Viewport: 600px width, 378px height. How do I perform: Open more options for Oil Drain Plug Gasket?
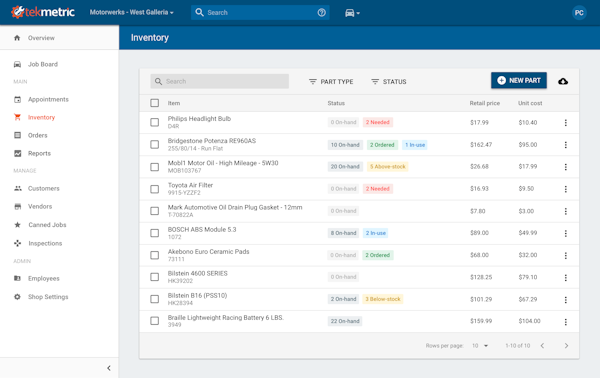(566, 211)
